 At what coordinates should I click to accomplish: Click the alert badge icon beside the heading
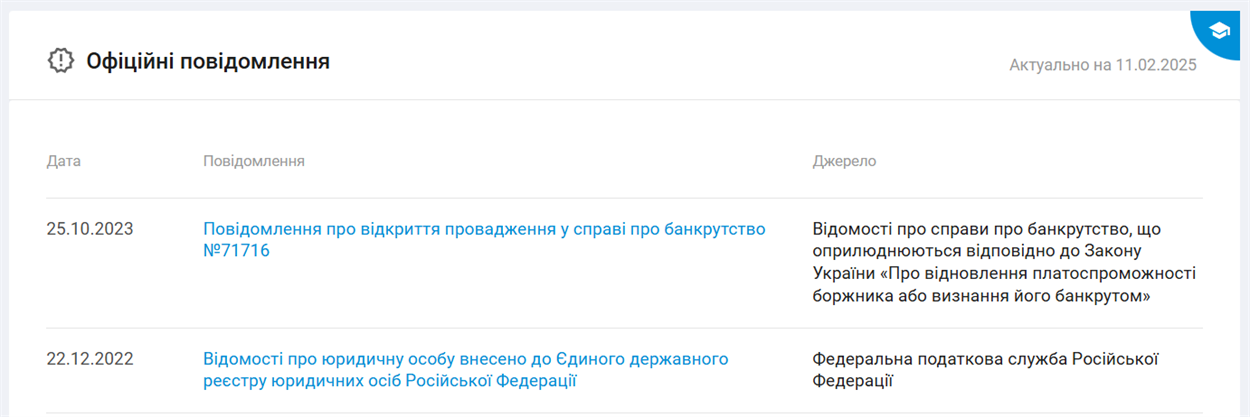(x=62, y=61)
